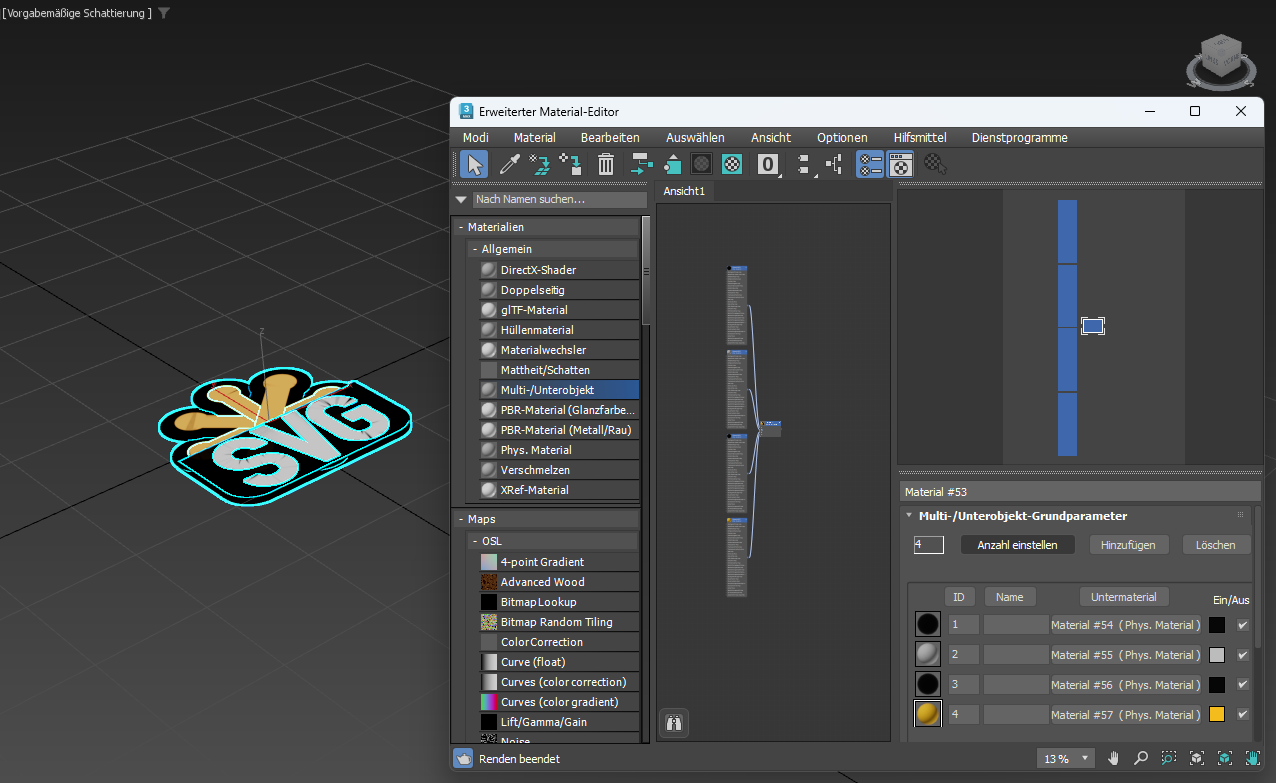Click the Zoom Extents icon
The image size is (1276, 783).
1197,759
